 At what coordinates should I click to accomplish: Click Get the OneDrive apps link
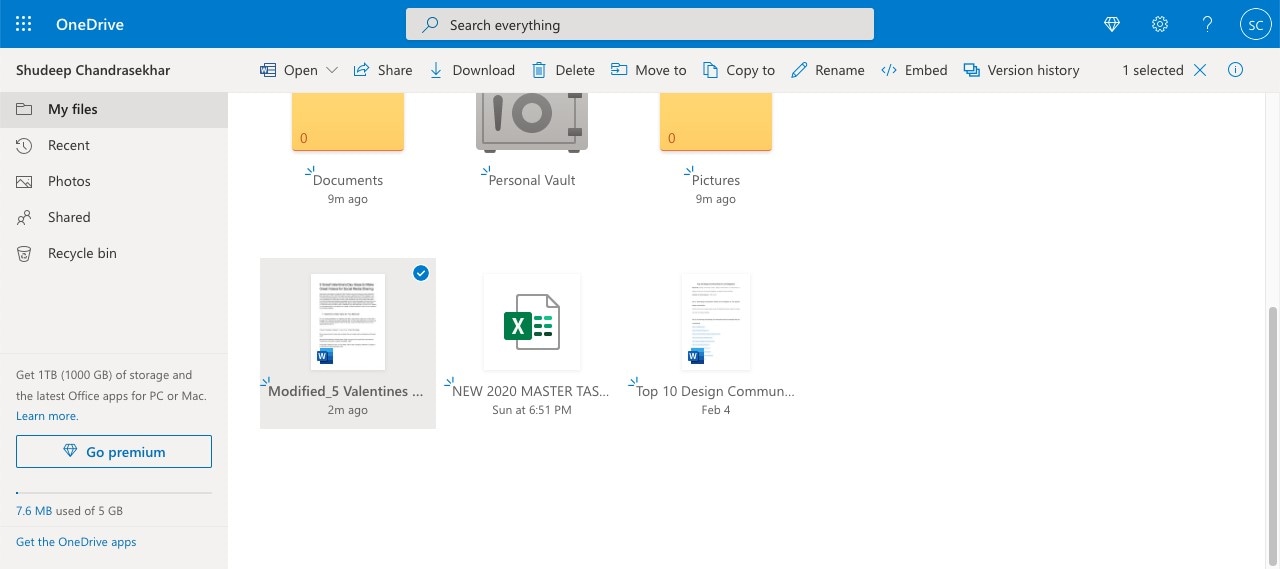click(76, 542)
